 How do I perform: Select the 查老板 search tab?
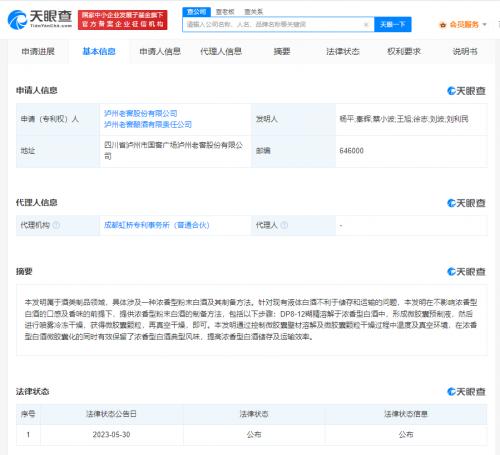(x=225, y=12)
